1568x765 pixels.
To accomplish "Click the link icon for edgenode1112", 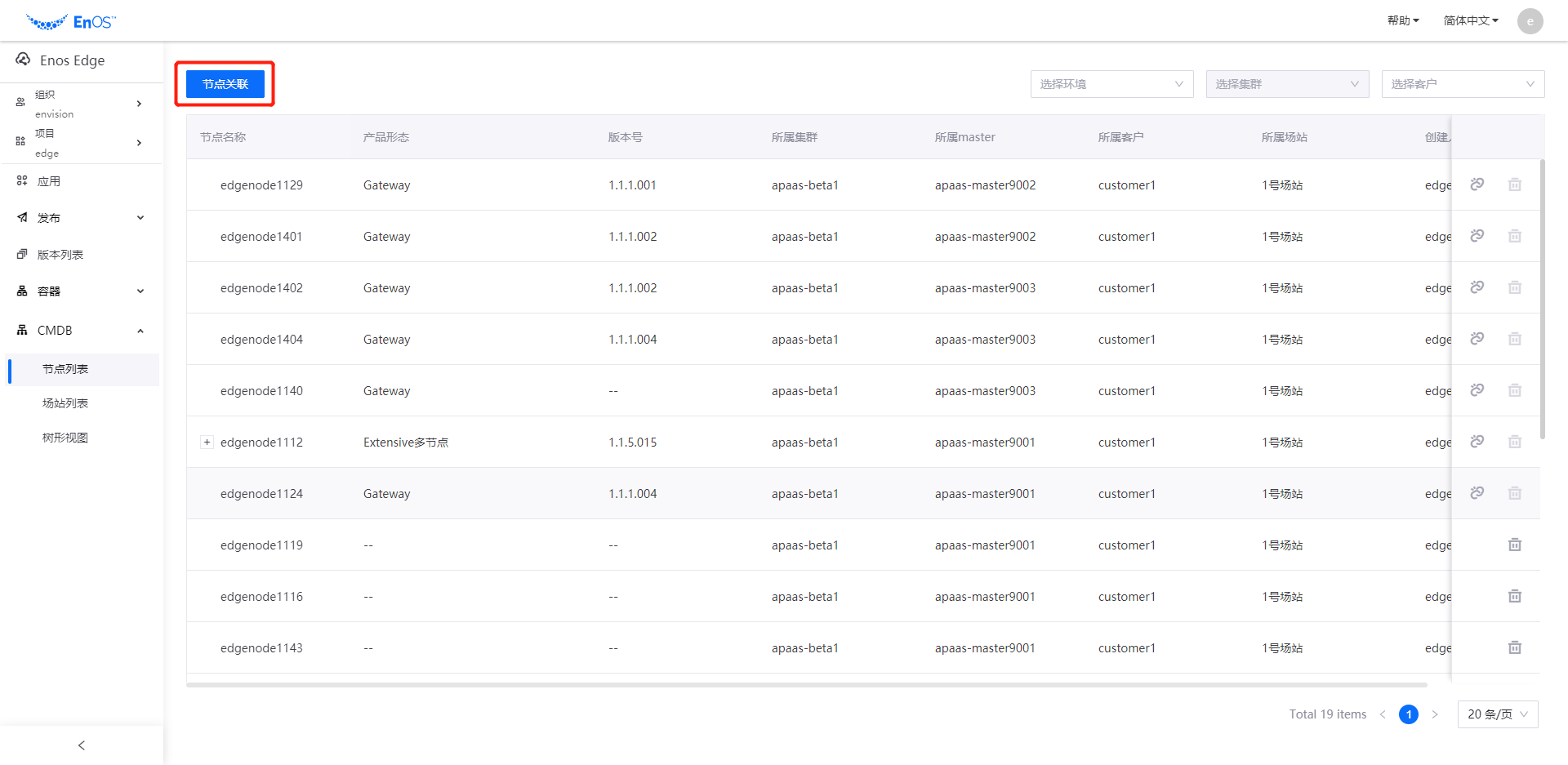I will [1477, 442].
